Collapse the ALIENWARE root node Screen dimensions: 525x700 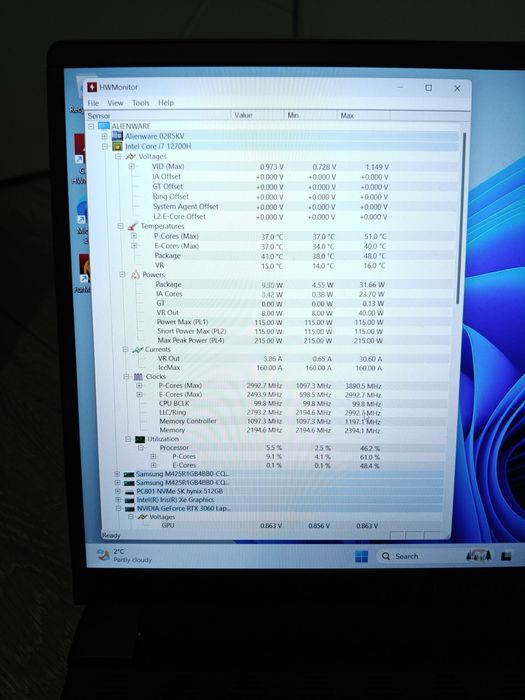click(91, 126)
